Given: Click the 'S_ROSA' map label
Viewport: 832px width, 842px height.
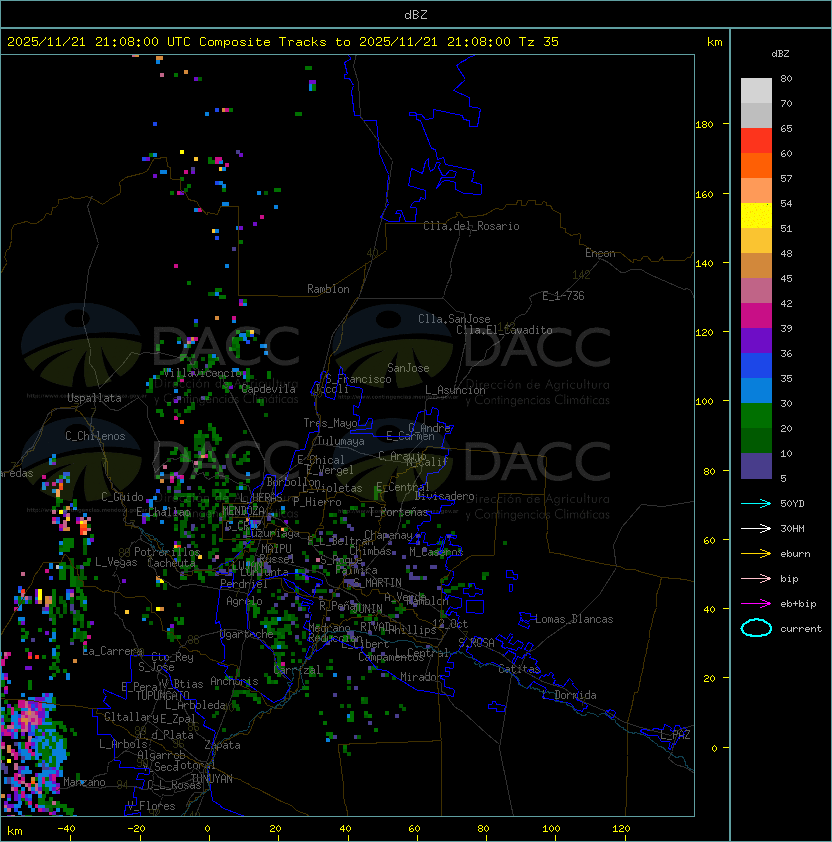Looking at the screenshot, I should click(476, 643).
